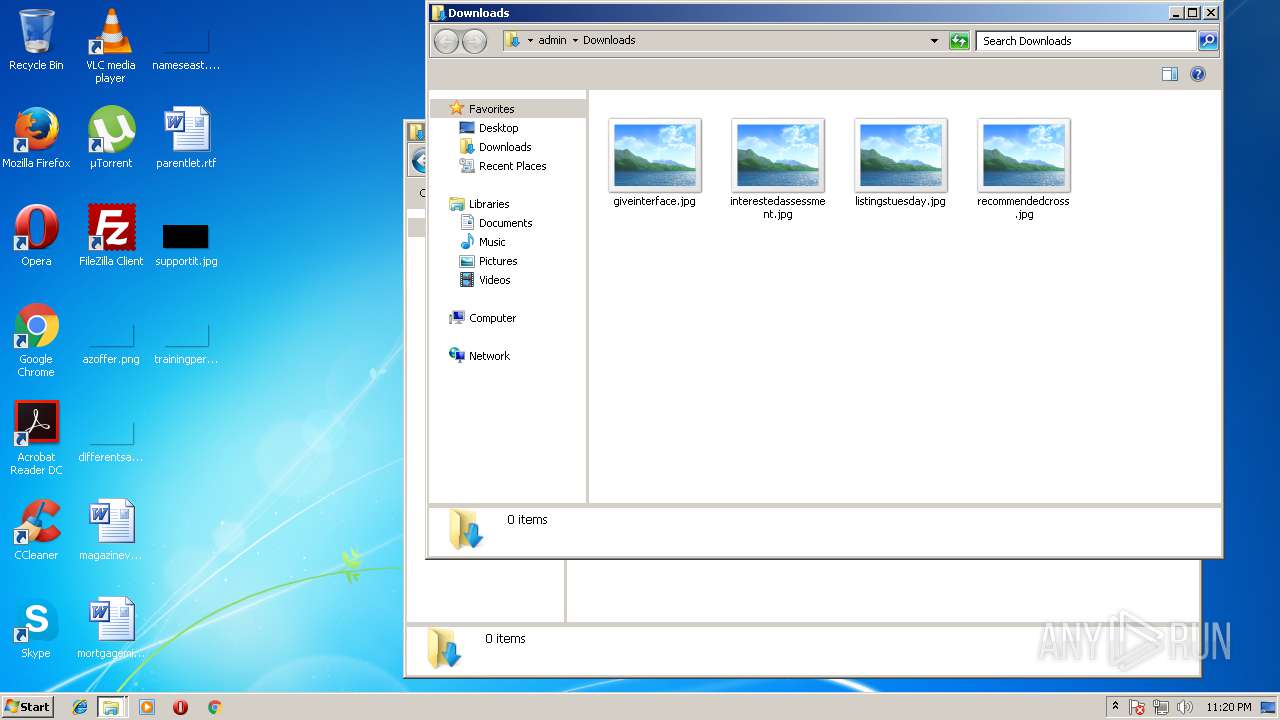Open the Explorer help button
Screen dimensions: 1280x720
pos(1198,74)
